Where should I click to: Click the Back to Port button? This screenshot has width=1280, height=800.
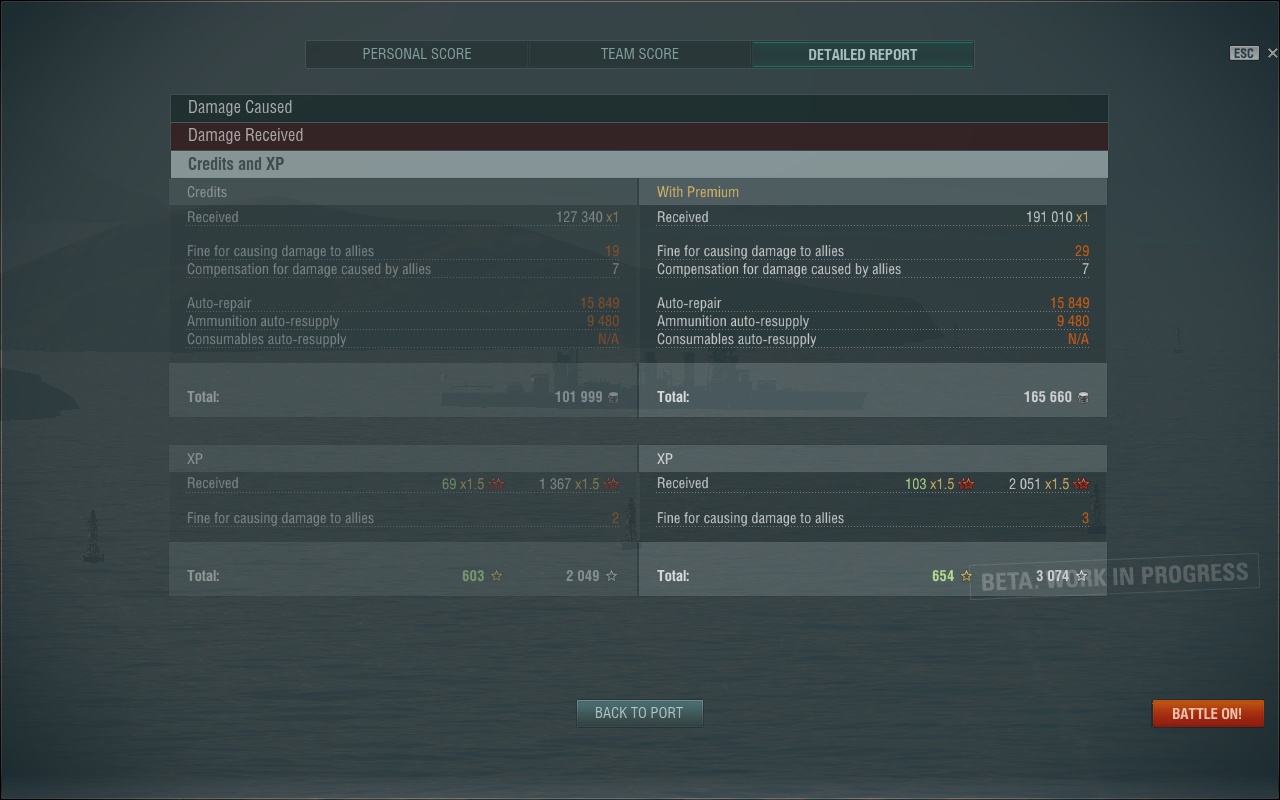click(x=639, y=713)
